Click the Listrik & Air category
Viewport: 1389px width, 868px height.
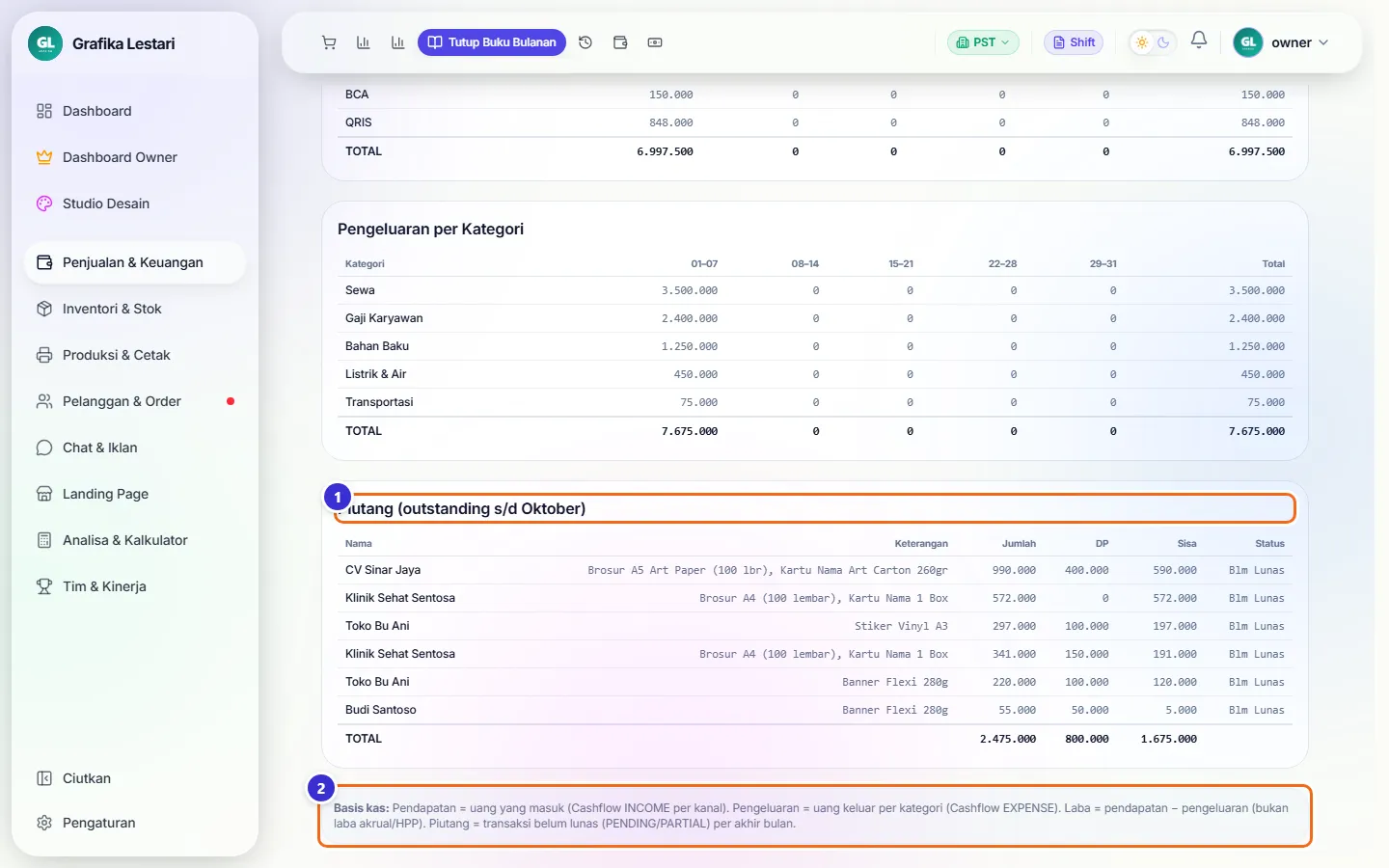coord(376,374)
